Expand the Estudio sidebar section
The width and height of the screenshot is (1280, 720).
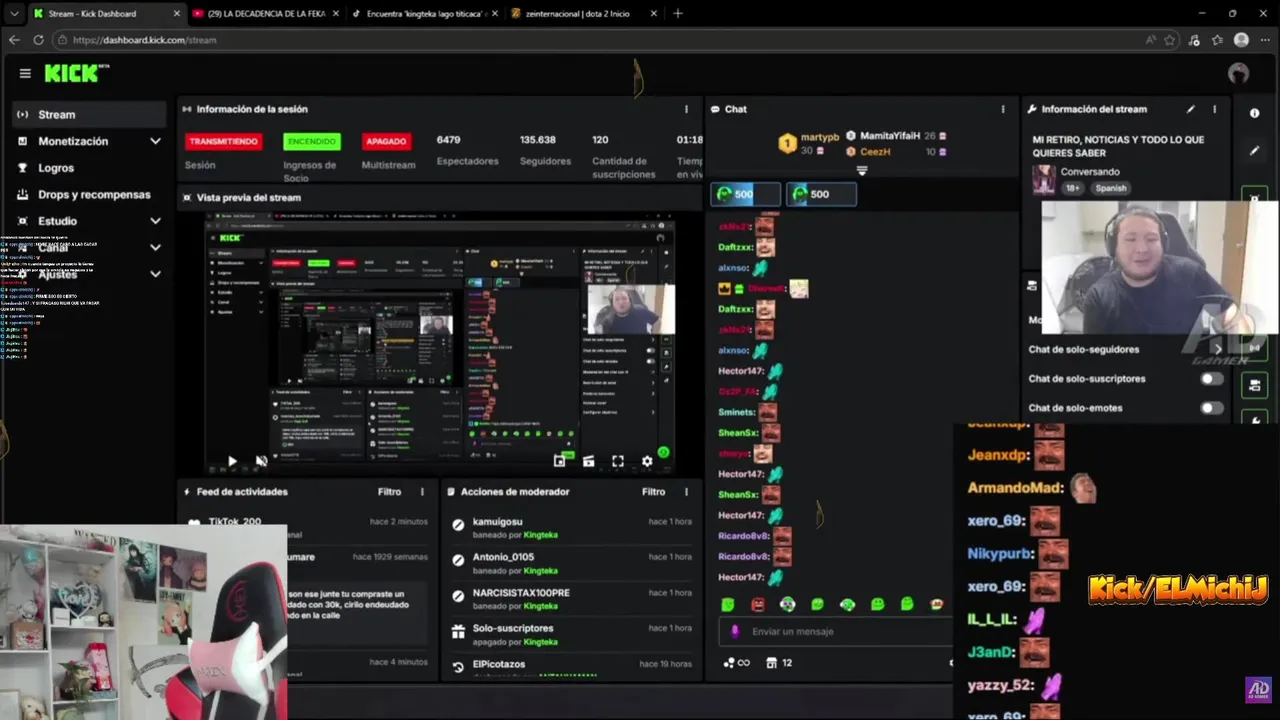pyautogui.click(x=155, y=221)
